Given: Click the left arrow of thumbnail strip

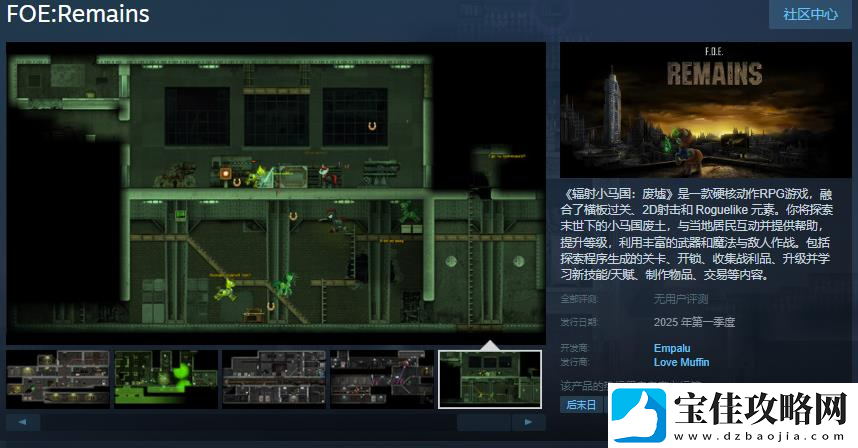Looking at the screenshot, I should (x=22, y=422).
